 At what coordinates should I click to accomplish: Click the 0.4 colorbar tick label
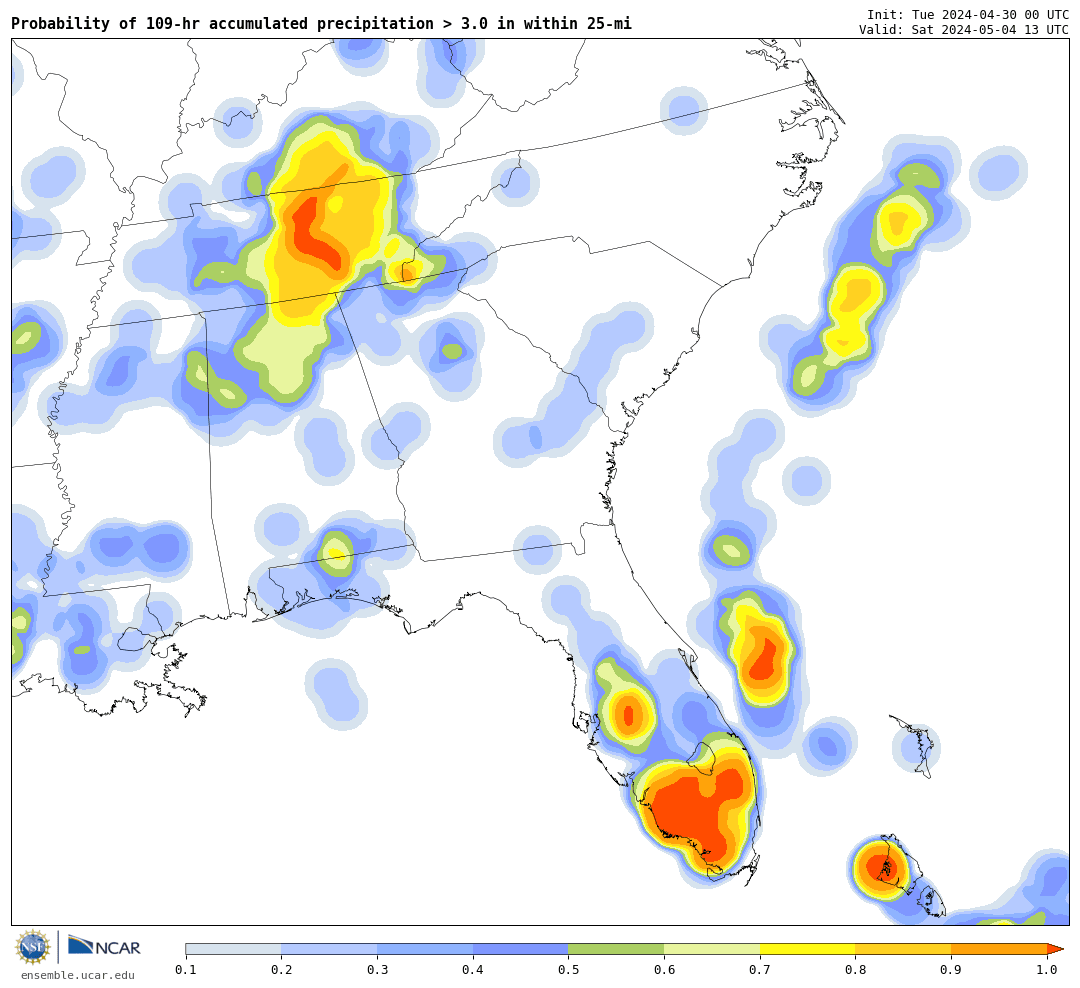coord(473,969)
